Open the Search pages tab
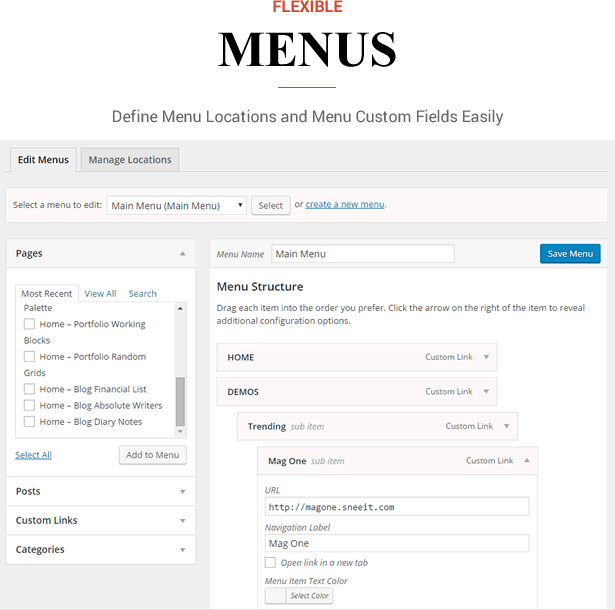Image resolution: width=615 pixels, height=610 pixels. click(142, 293)
